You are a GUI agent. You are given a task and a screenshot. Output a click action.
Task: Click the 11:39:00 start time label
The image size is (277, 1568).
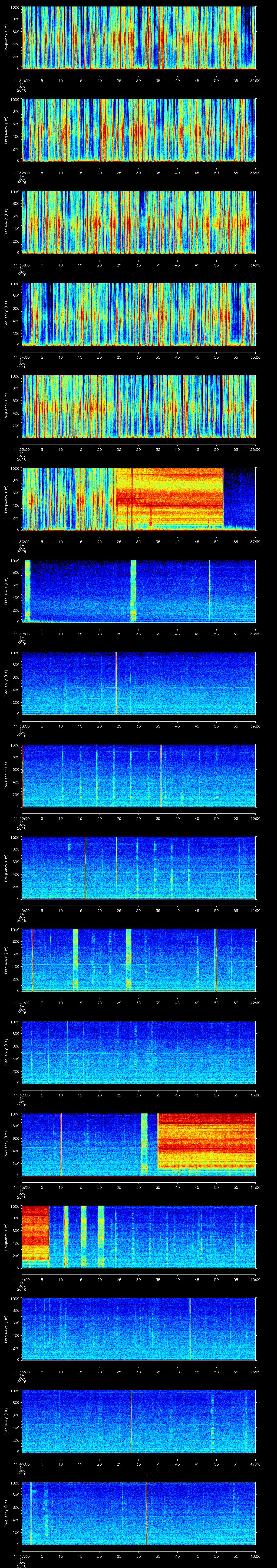coord(22,818)
